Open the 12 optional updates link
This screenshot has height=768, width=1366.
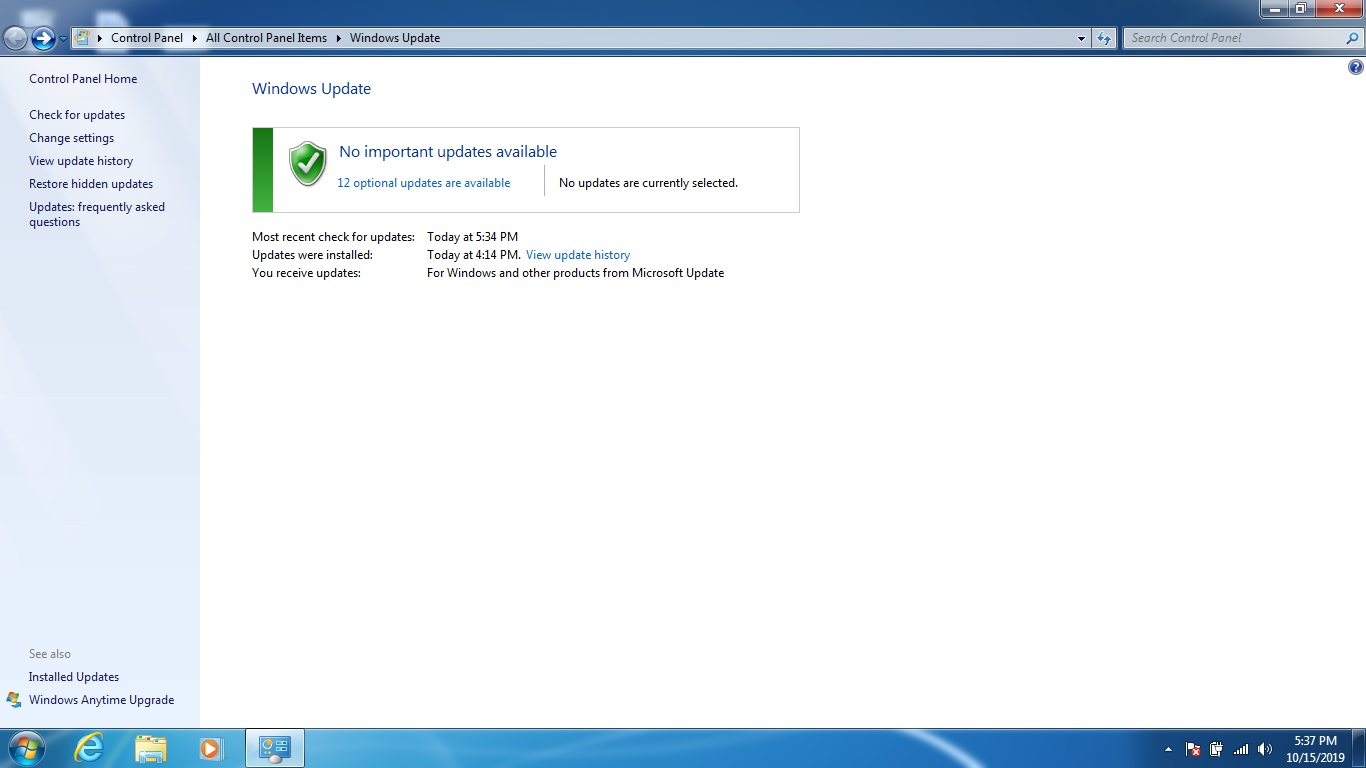[x=423, y=183]
